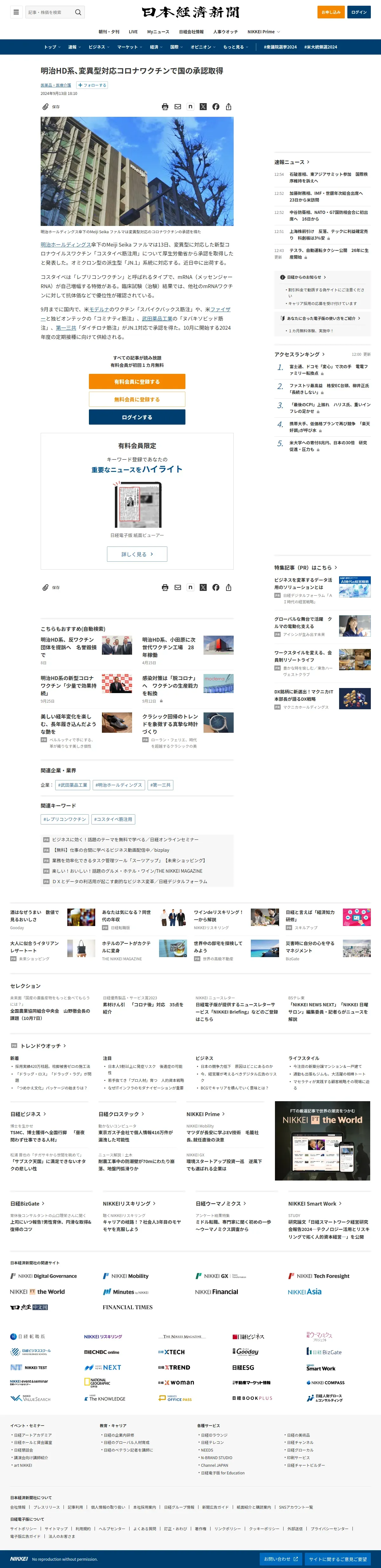Image resolution: width=381 pixels, height=1568 pixels.
Task: Save article using bottom paperclip 保存 icon
Action: coord(51,587)
